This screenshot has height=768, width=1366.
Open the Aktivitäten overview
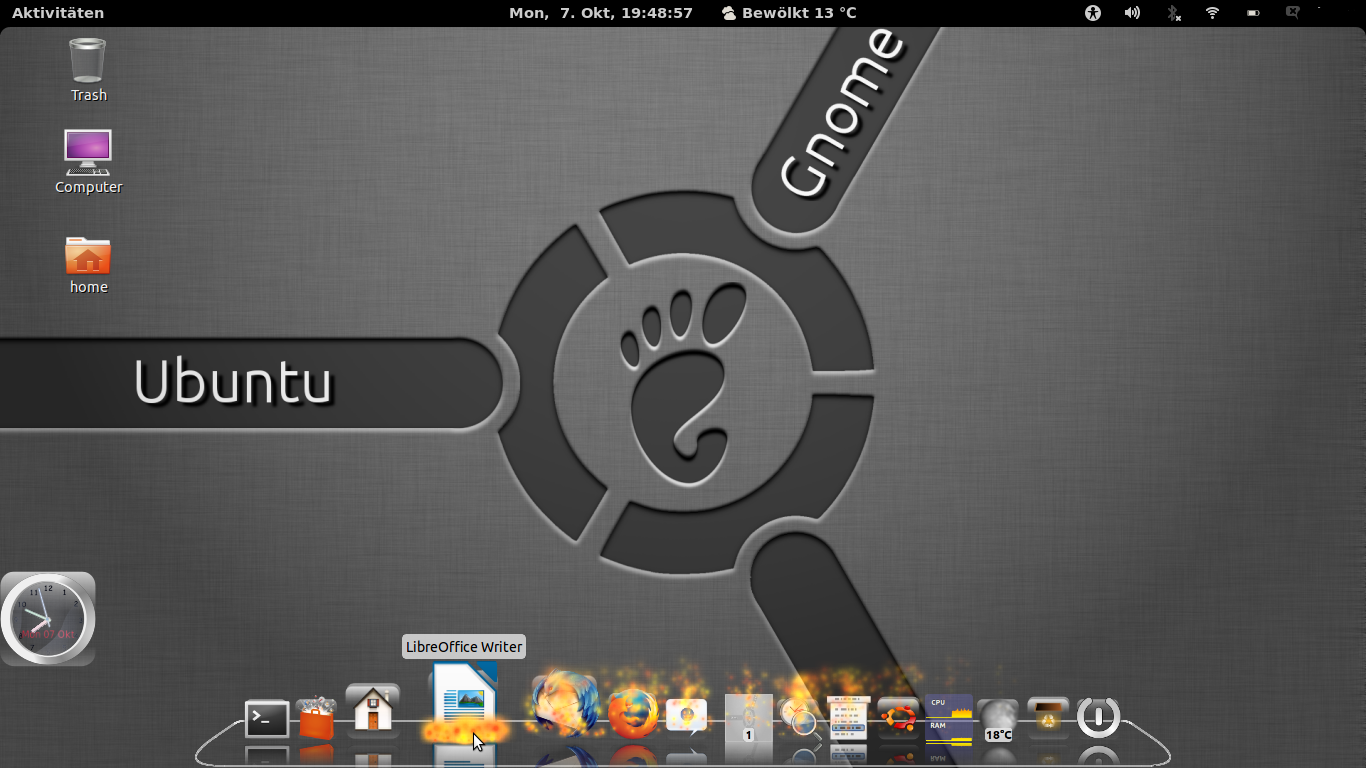tap(58, 13)
